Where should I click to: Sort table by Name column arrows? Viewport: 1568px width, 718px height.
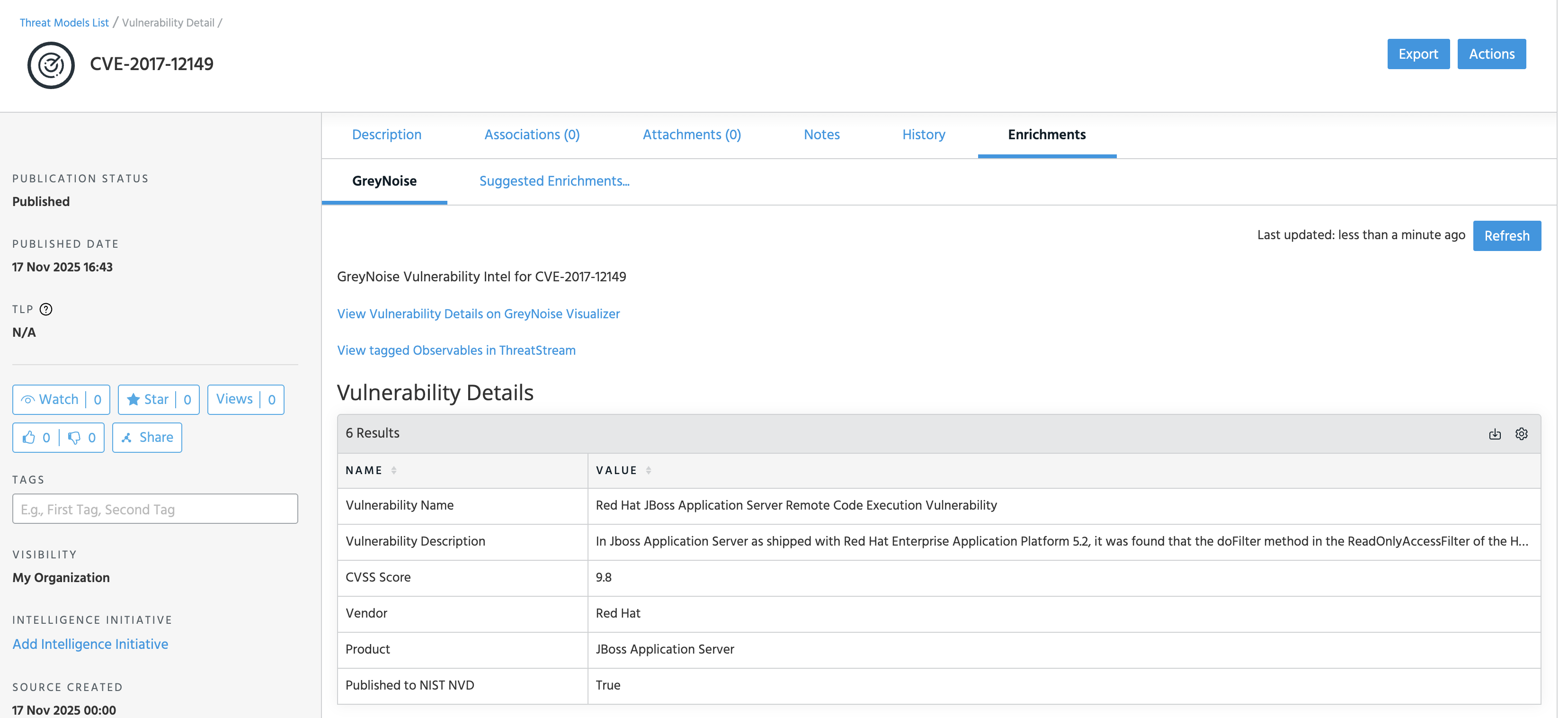[x=394, y=470]
